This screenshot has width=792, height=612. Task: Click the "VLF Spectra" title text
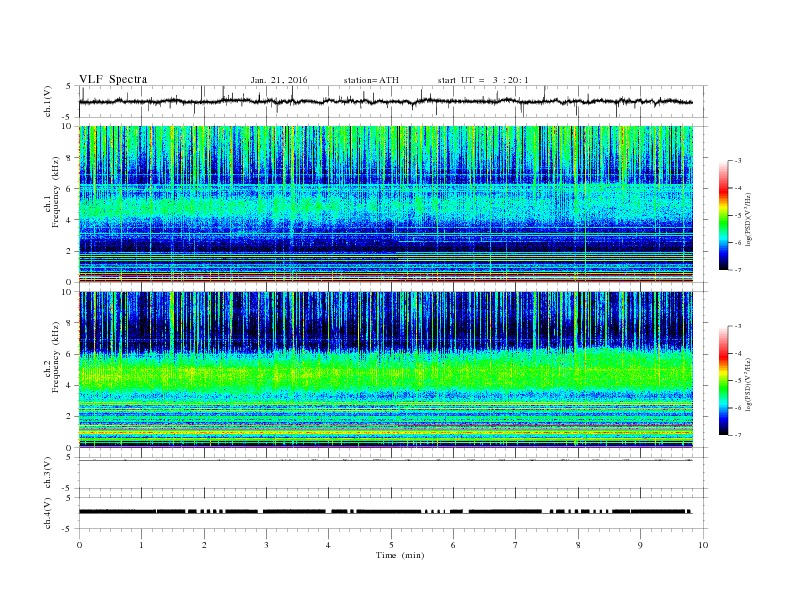pos(113,79)
